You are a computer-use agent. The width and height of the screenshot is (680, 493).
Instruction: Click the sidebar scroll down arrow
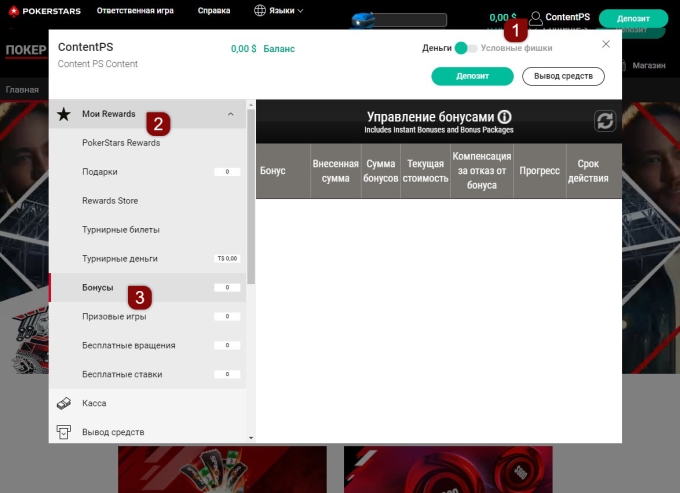point(251,438)
